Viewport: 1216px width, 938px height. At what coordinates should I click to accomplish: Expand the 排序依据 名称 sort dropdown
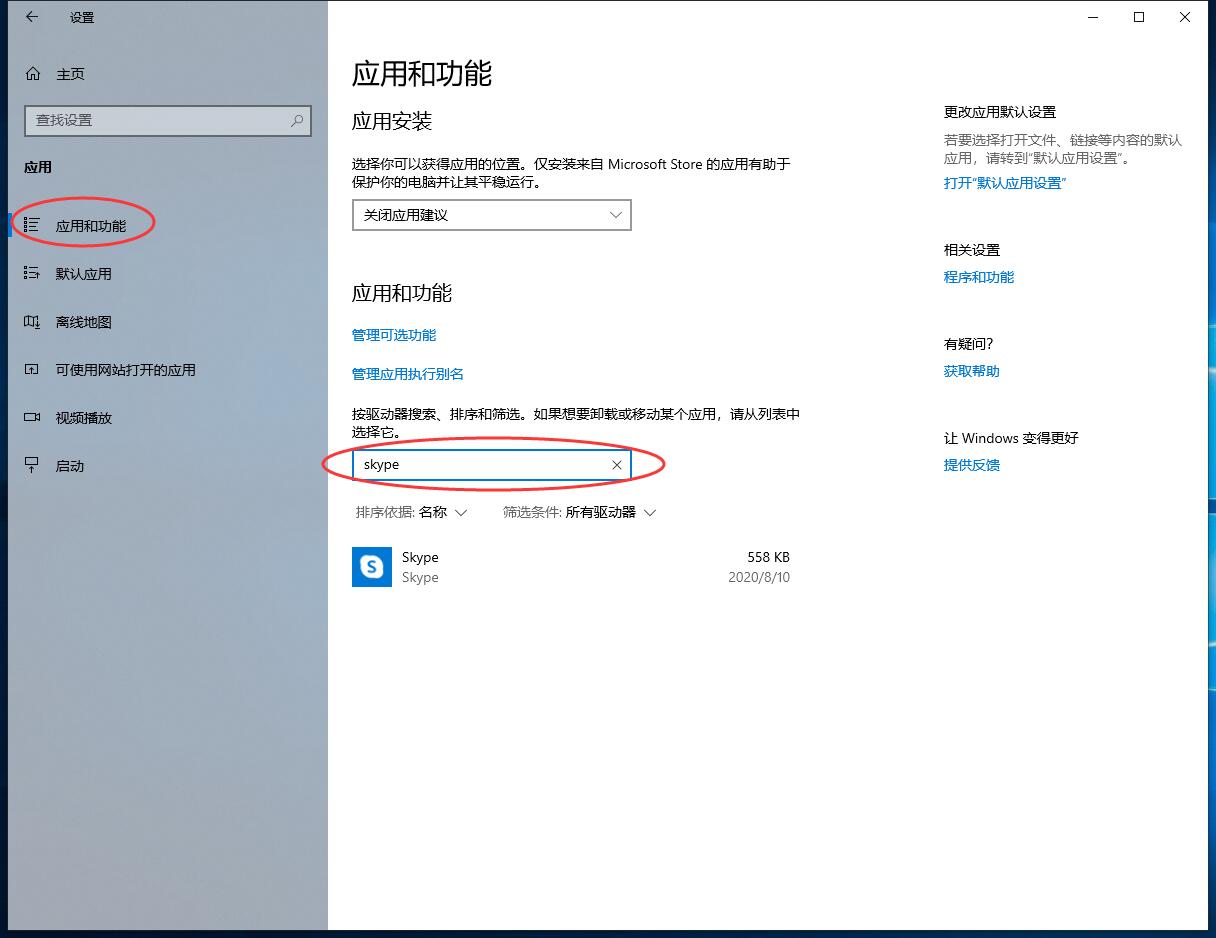click(x=412, y=512)
